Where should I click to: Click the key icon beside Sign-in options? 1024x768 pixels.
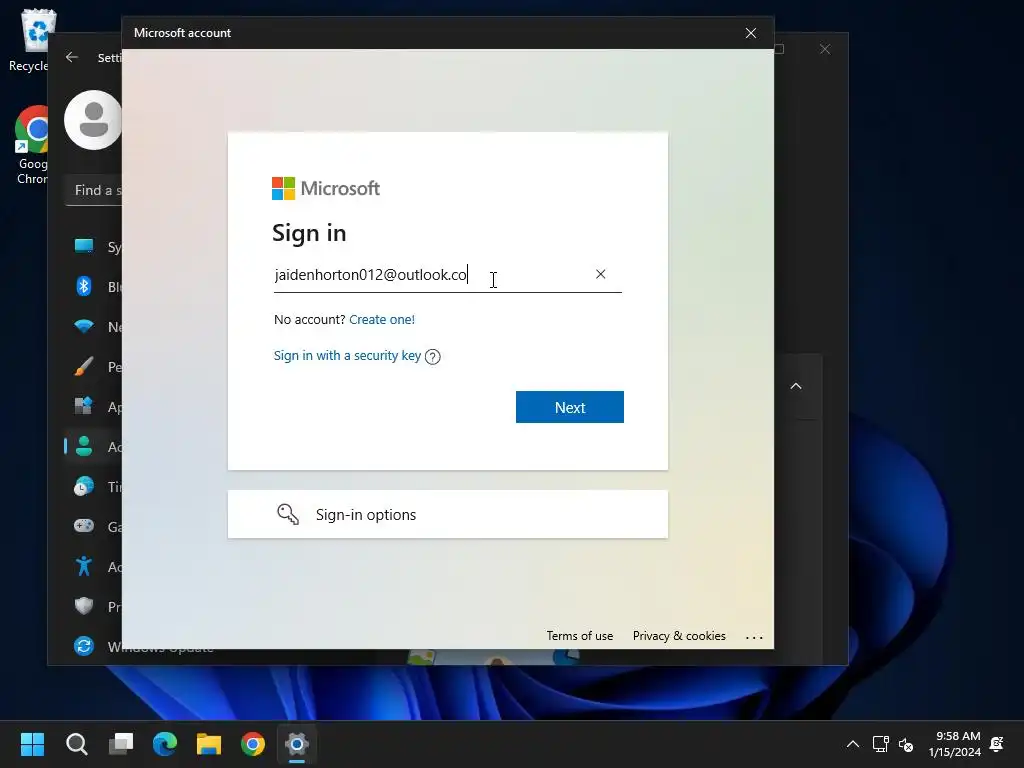pos(288,515)
